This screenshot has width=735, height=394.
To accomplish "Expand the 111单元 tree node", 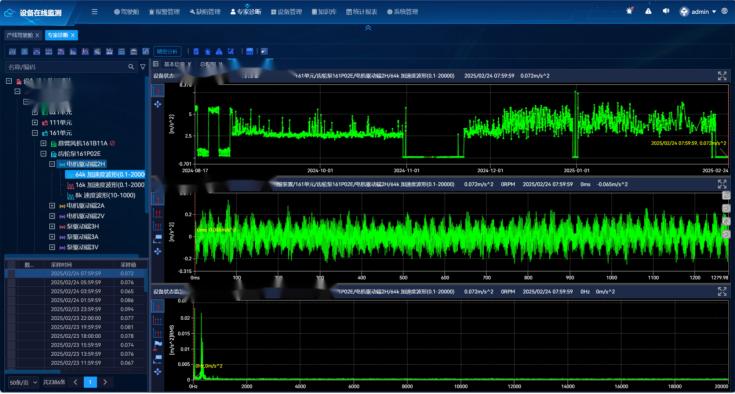I will pyautogui.click(x=35, y=123).
